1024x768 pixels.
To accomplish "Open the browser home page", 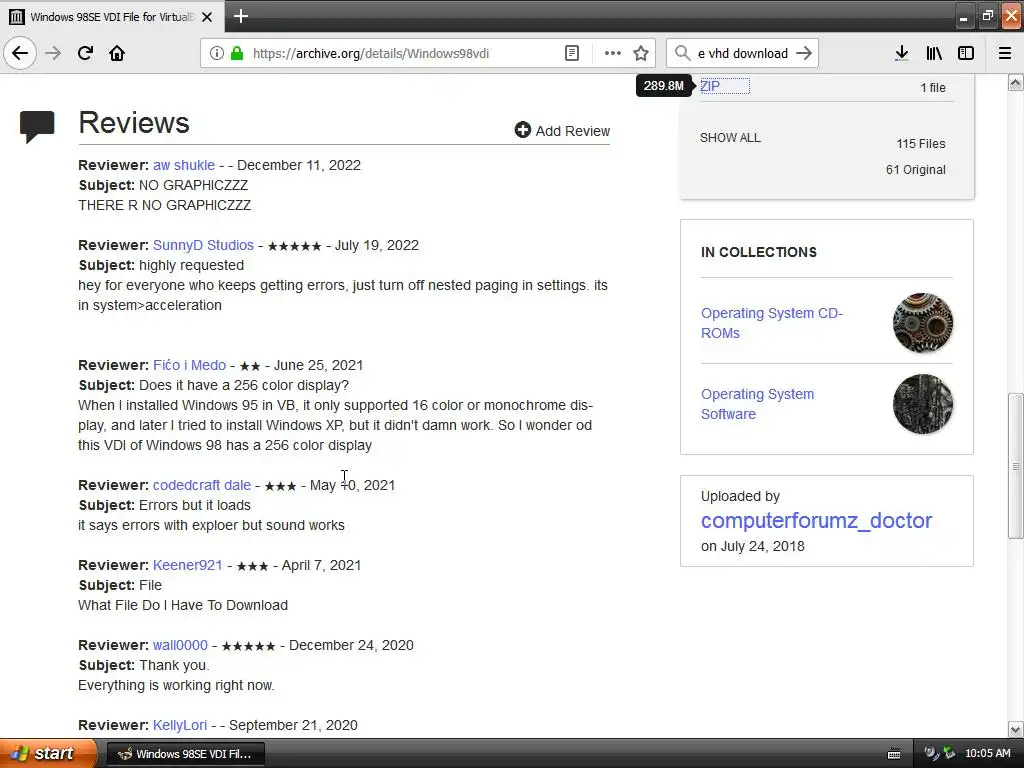I will [117, 53].
